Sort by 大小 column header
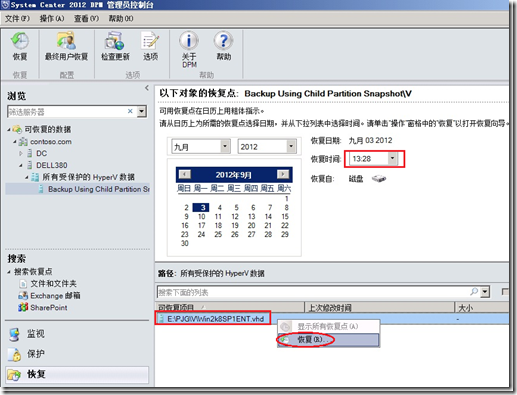This screenshot has width=517, height=395. pos(482,307)
